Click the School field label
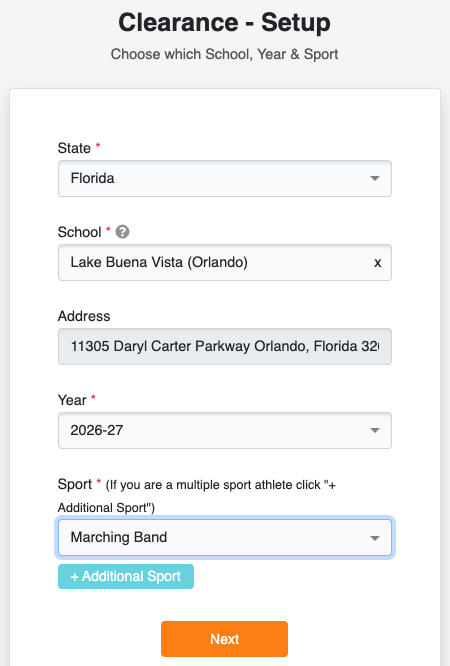The height and width of the screenshot is (666, 450). (79, 232)
